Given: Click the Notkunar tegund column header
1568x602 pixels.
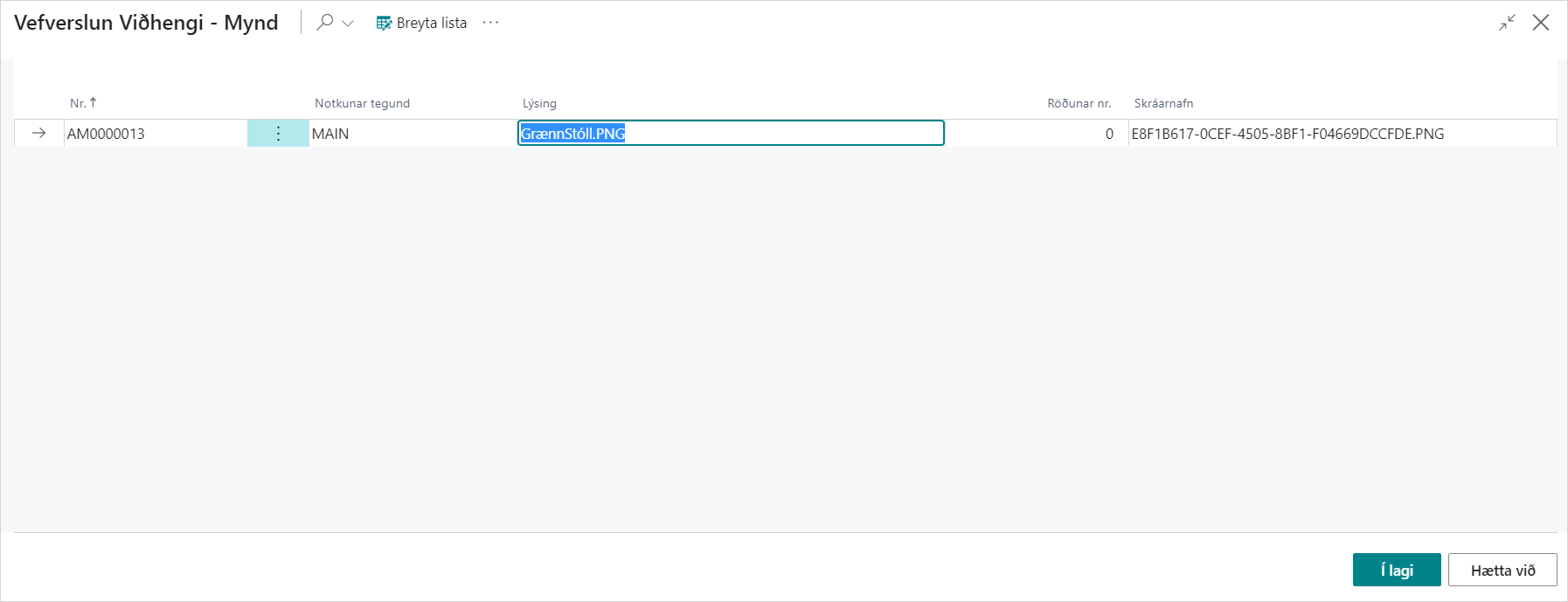Looking at the screenshot, I should (x=362, y=103).
